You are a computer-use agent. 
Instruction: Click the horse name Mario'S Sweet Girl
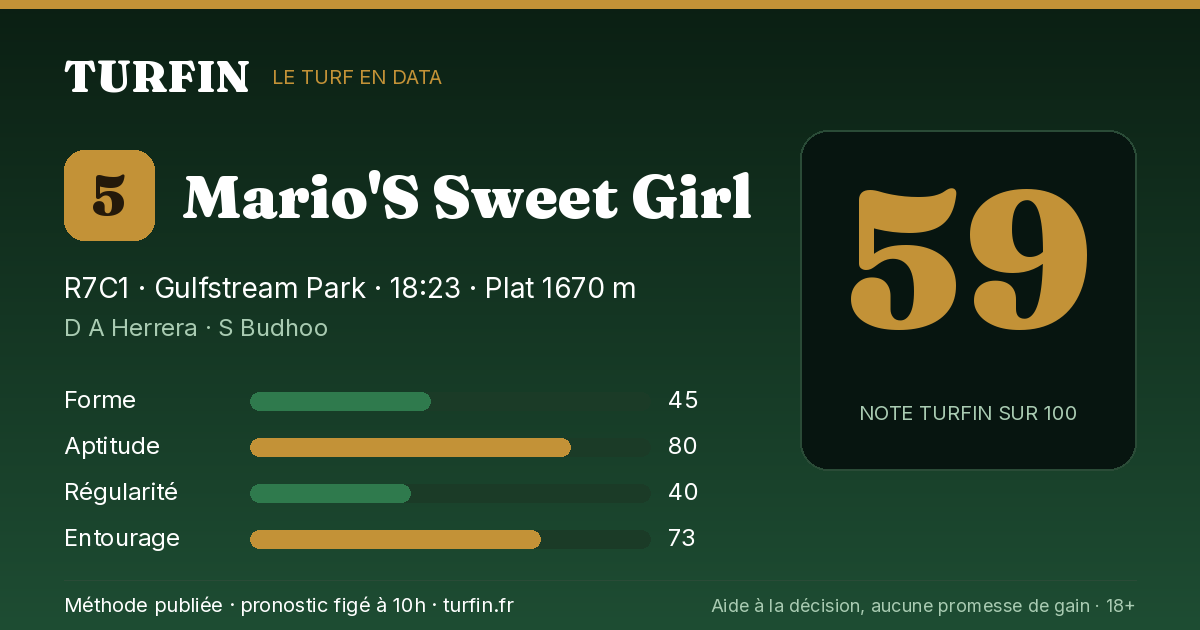coord(467,197)
